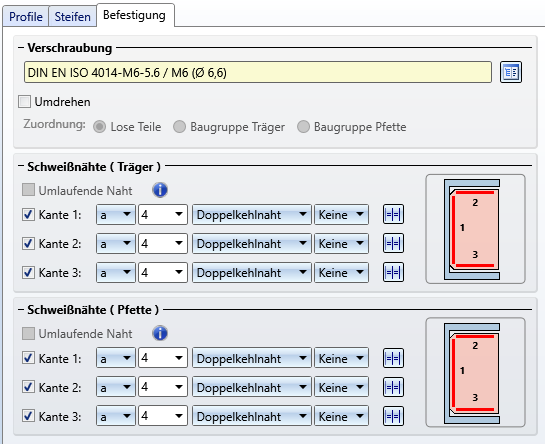Uncheck Kante 2 in Träger weld section
545x444 pixels.
coord(29,243)
